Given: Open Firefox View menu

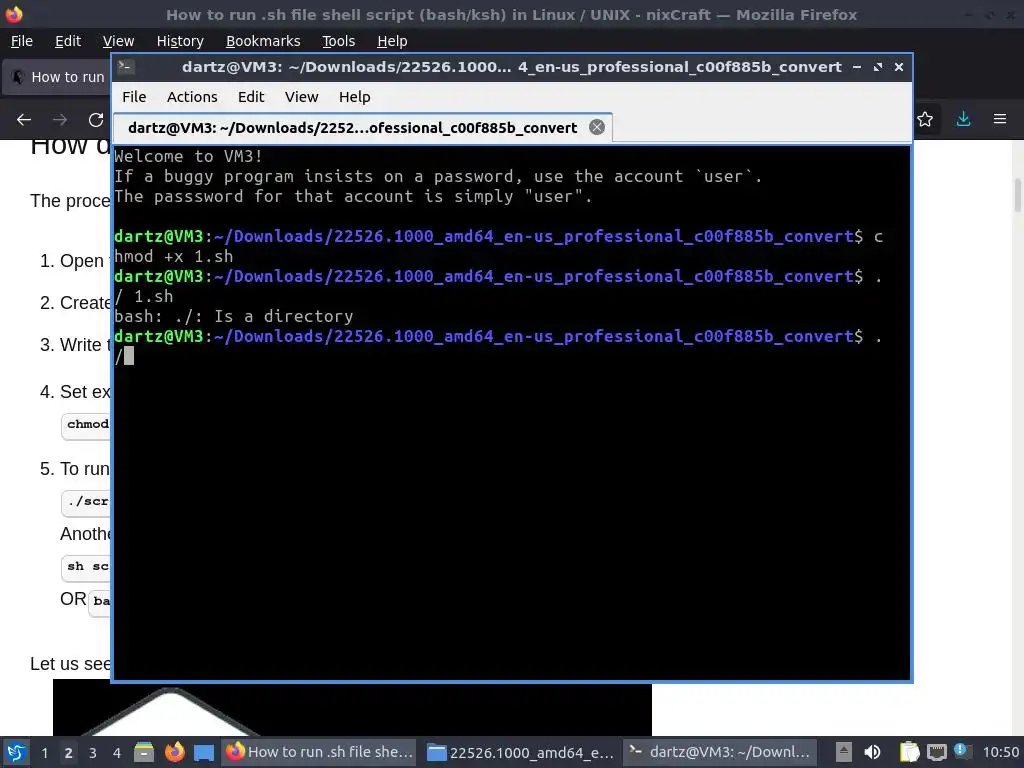Looking at the screenshot, I should tap(118, 41).
